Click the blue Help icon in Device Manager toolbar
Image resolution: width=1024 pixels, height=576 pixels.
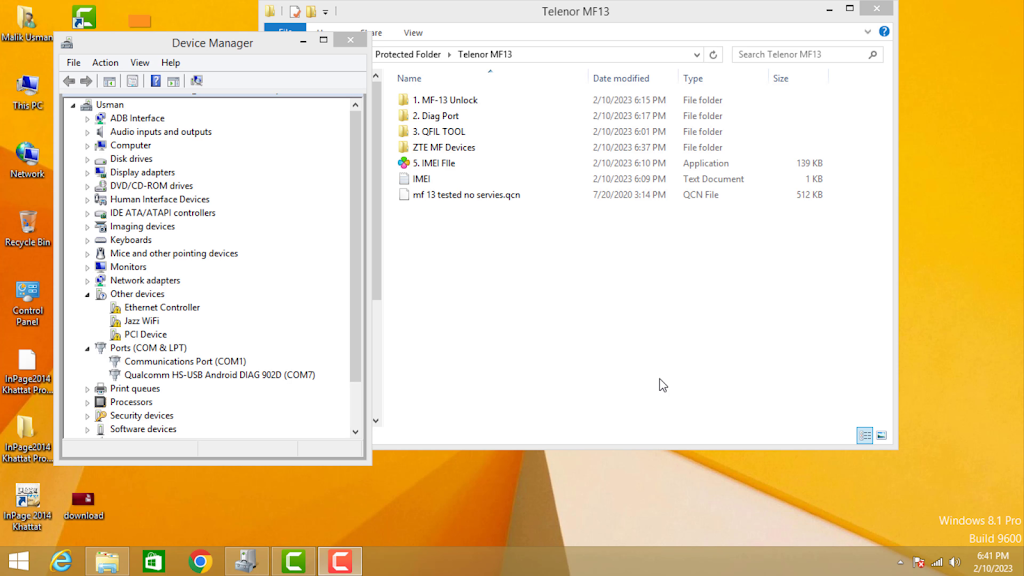[155, 81]
